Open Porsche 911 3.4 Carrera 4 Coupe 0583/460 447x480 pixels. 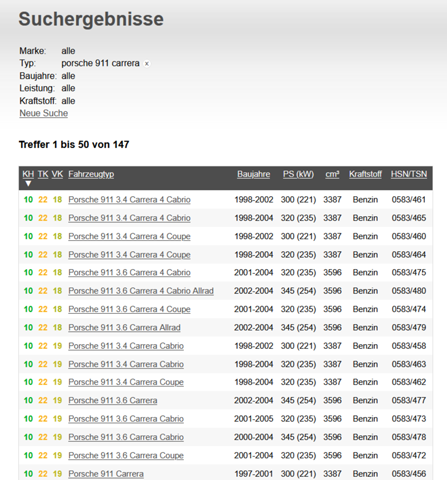pos(129,236)
